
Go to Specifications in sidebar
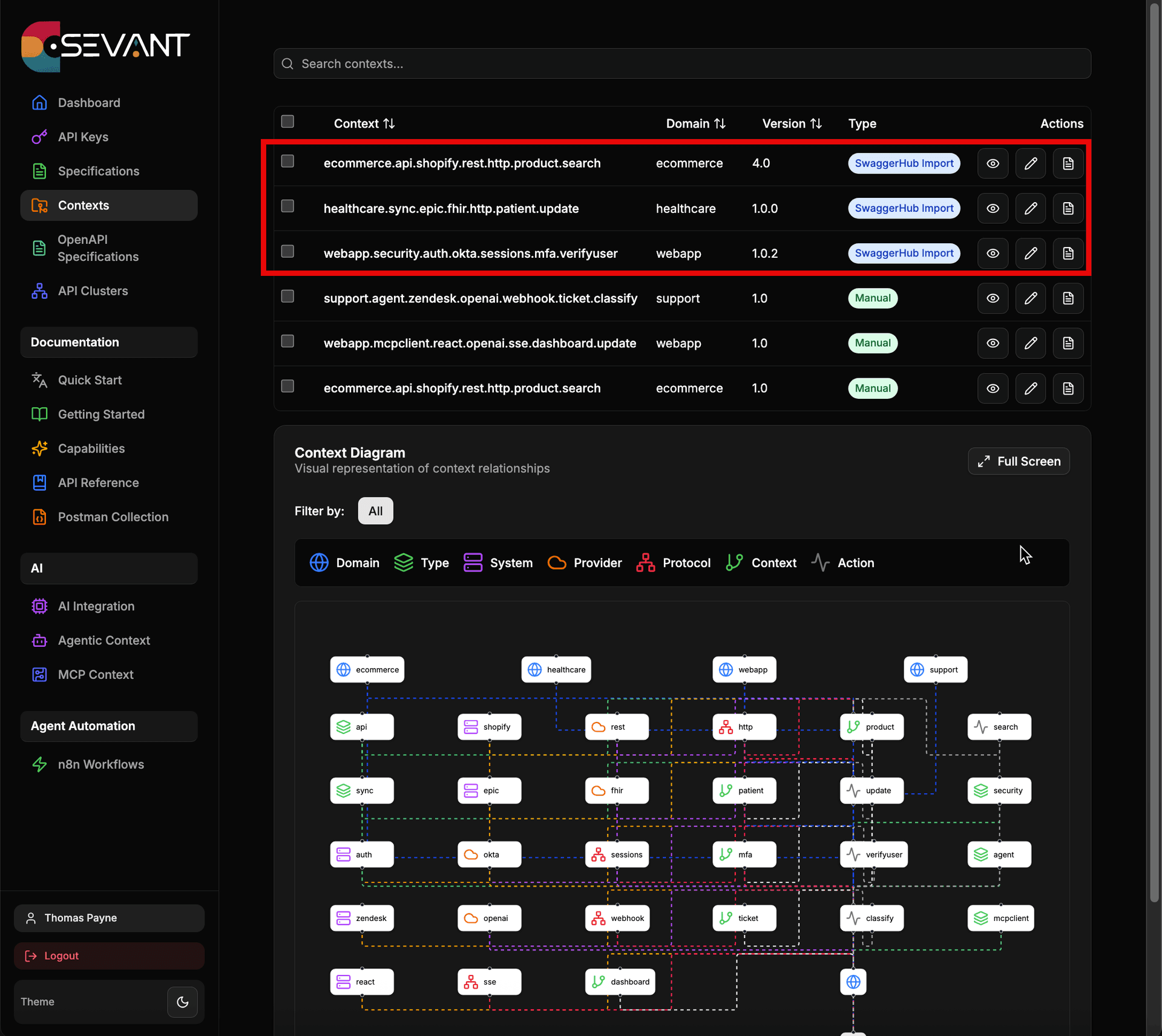(109, 171)
